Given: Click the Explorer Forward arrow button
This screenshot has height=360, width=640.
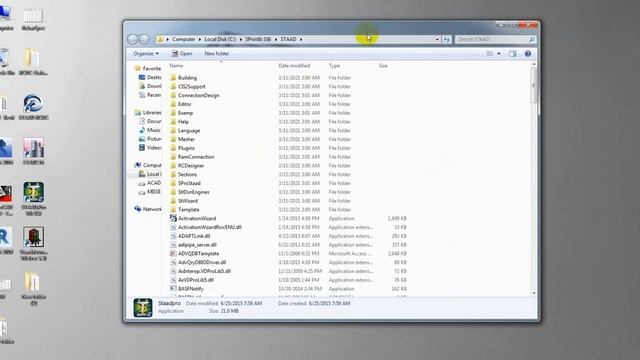Looking at the screenshot, I should coord(144,39).
